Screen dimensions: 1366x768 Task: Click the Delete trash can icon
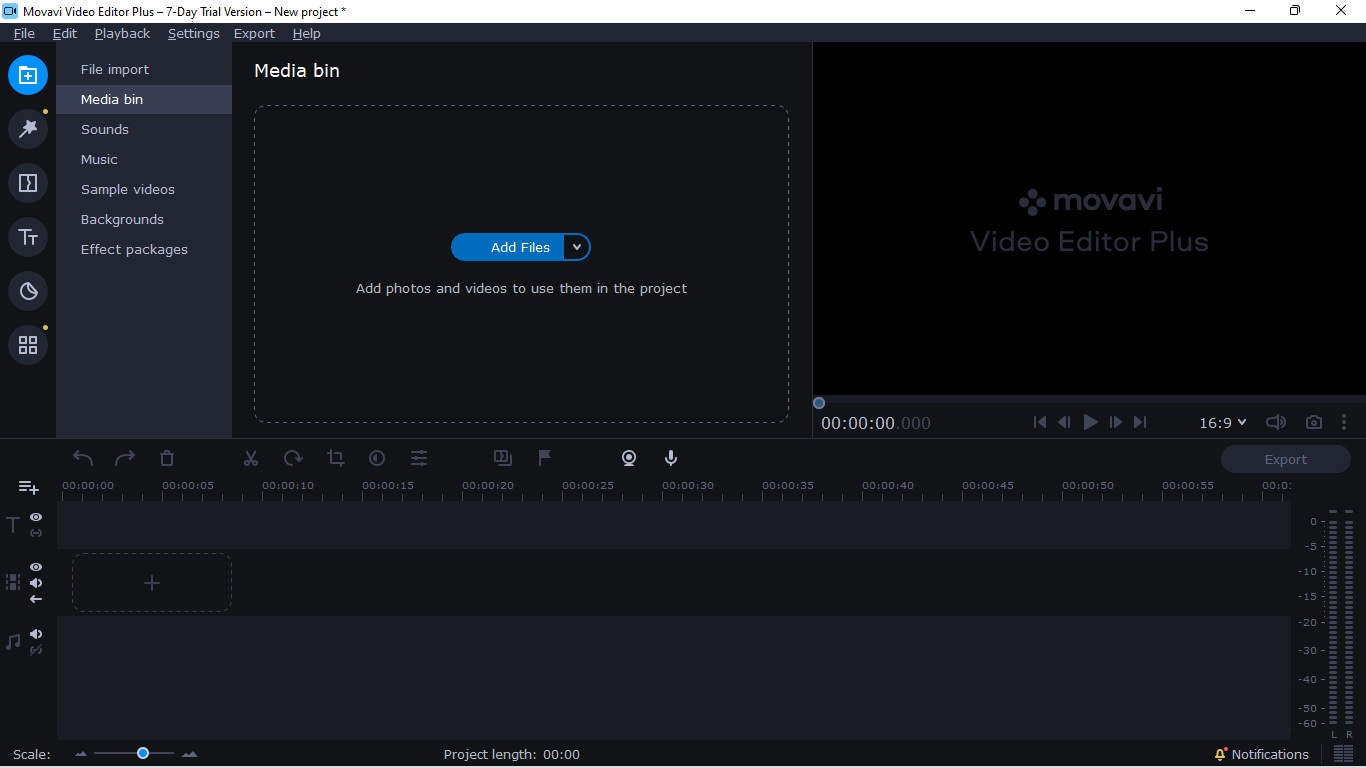click(167, 458)
